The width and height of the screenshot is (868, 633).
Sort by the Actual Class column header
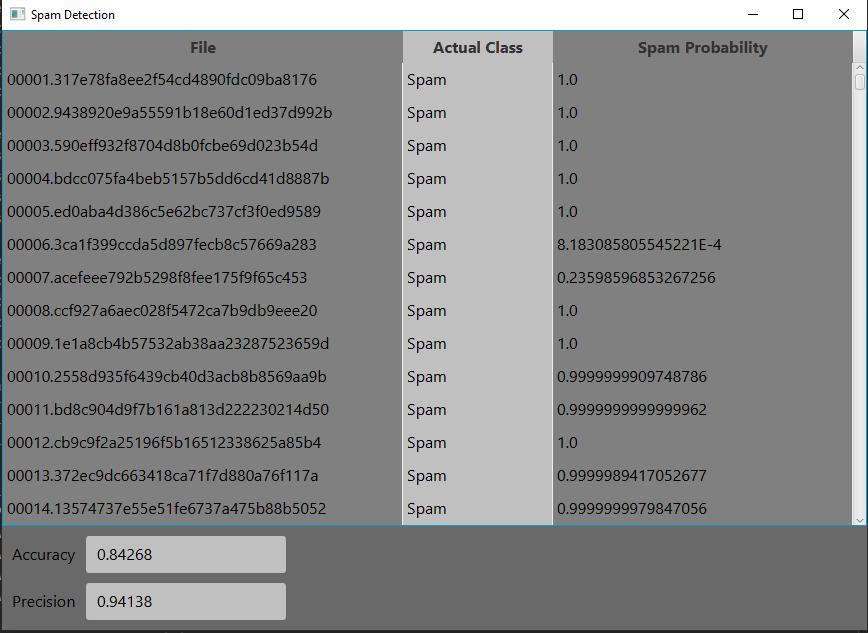(x=478, y=48)
